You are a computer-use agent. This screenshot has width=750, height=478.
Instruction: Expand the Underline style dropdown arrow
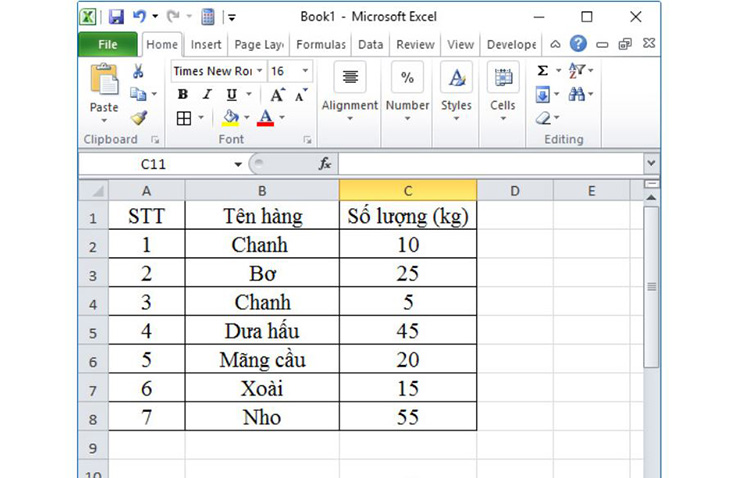point(249,94)
